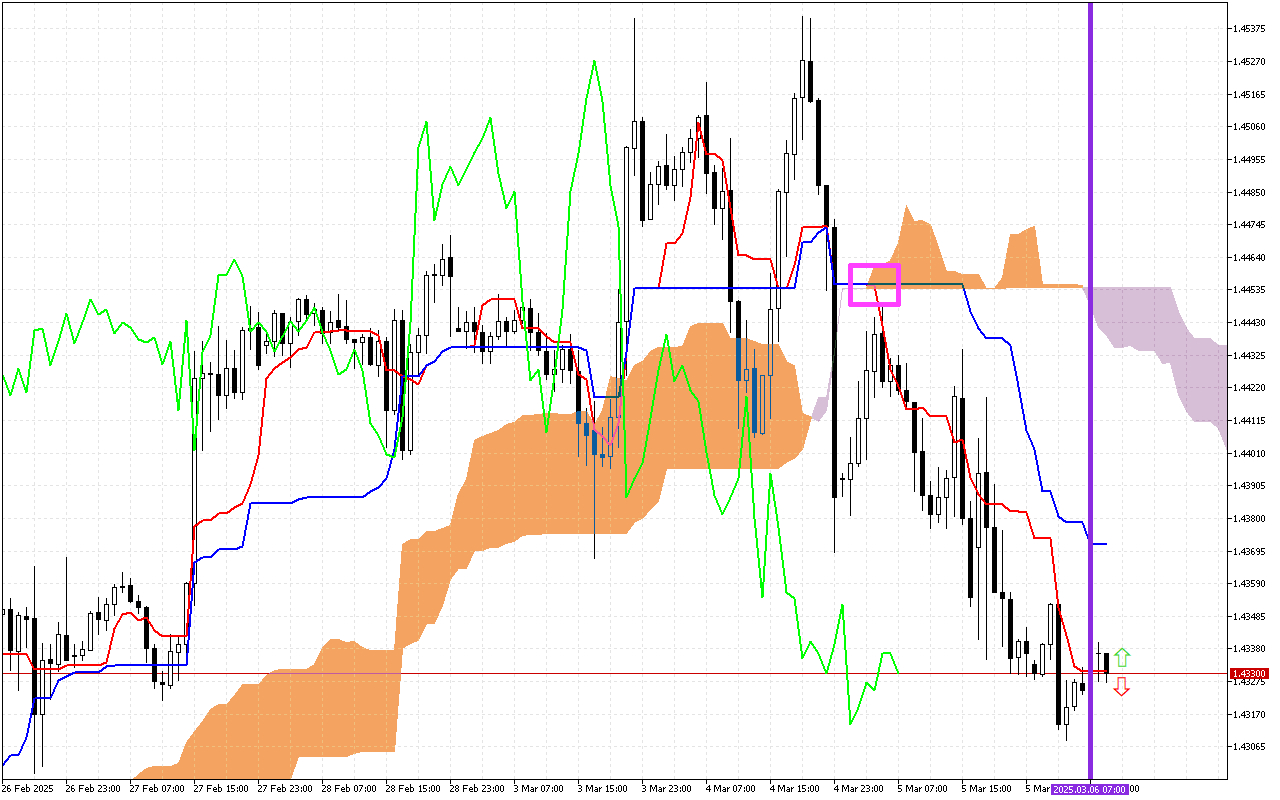
Task: Click price level 1.45060 on the scale
Action: tap(1249, 127)
